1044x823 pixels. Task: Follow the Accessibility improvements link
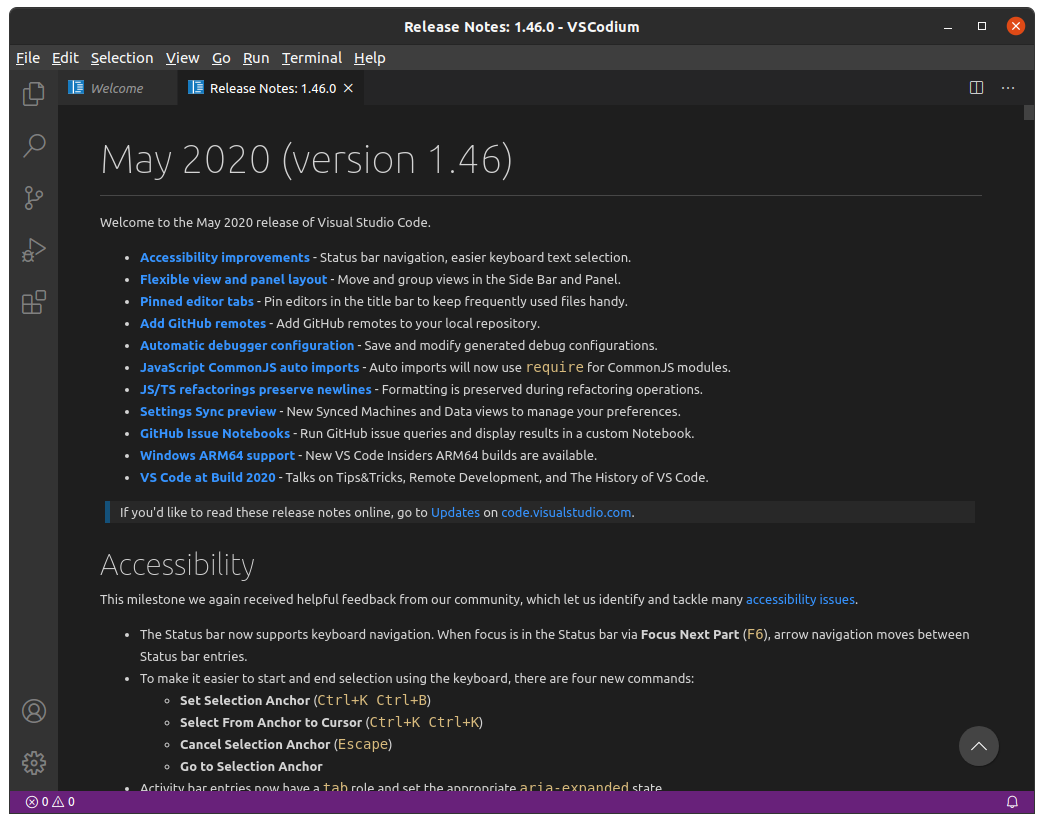click(225, 257)
